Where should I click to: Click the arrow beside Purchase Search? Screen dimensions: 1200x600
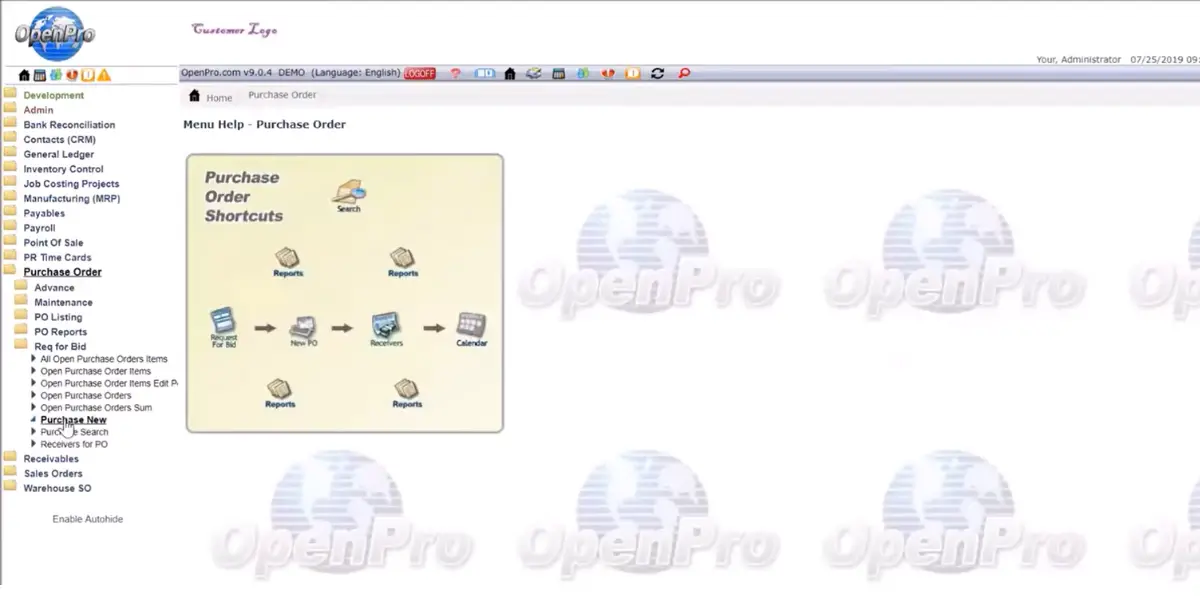point(34,432)
